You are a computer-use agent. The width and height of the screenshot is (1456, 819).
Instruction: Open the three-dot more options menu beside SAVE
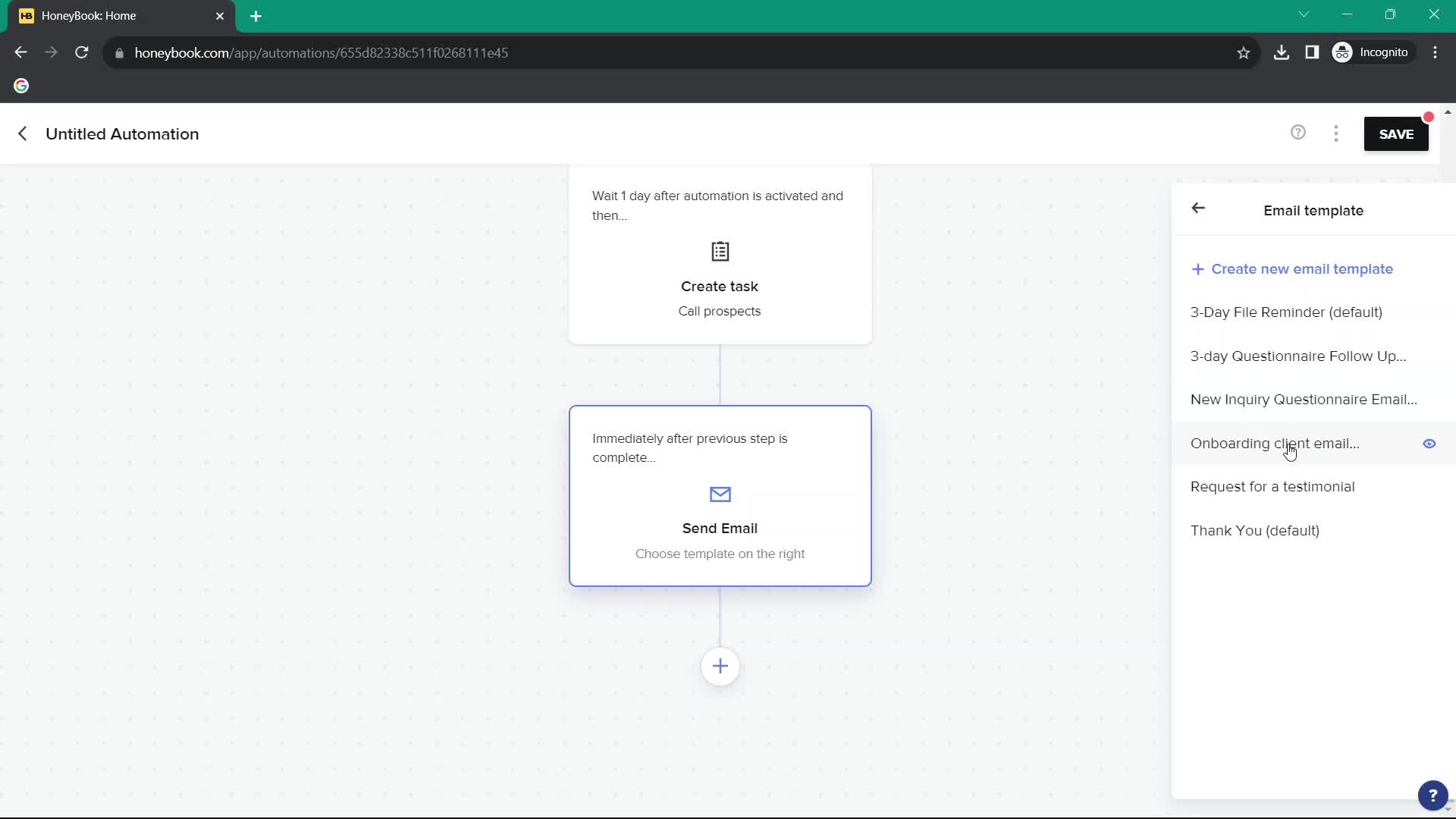pos(1336,134)
